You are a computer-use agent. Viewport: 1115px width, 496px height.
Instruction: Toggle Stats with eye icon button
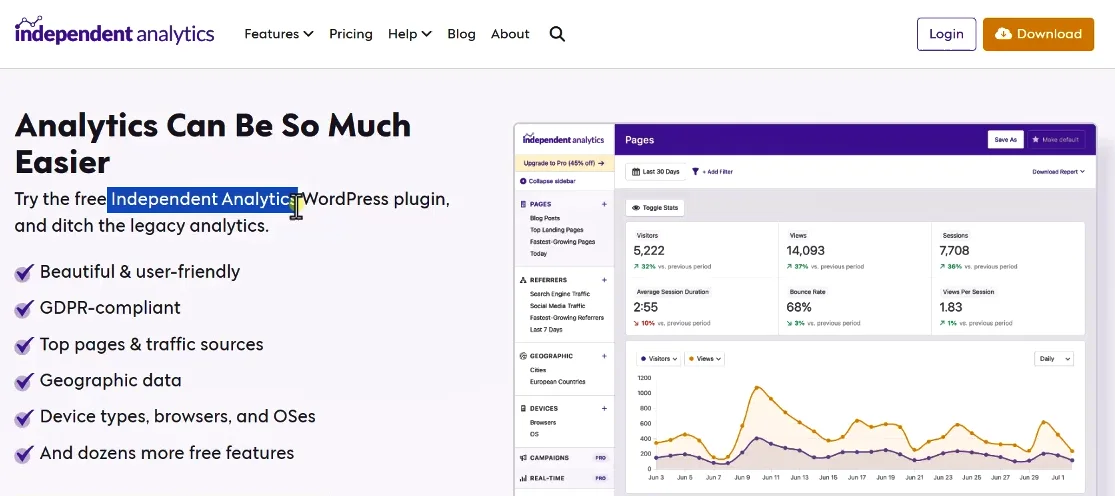pyautogui.click(x=655, y=208)
